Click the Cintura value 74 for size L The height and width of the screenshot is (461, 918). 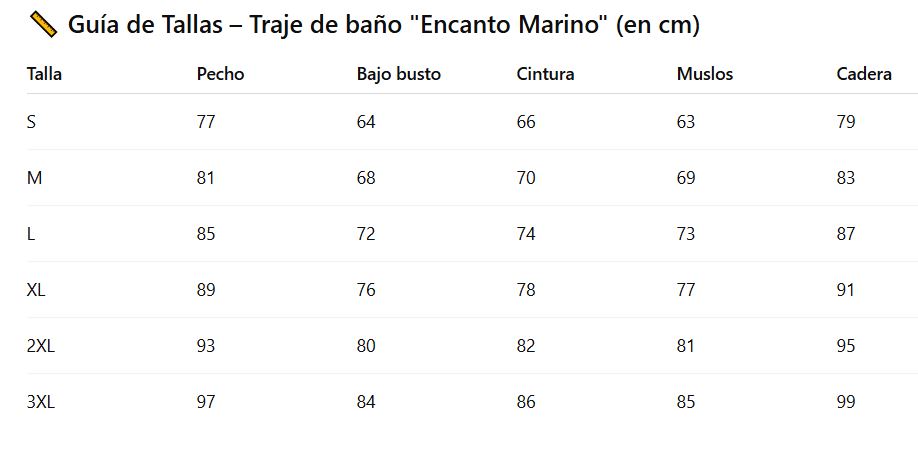[x=526, y=234]
